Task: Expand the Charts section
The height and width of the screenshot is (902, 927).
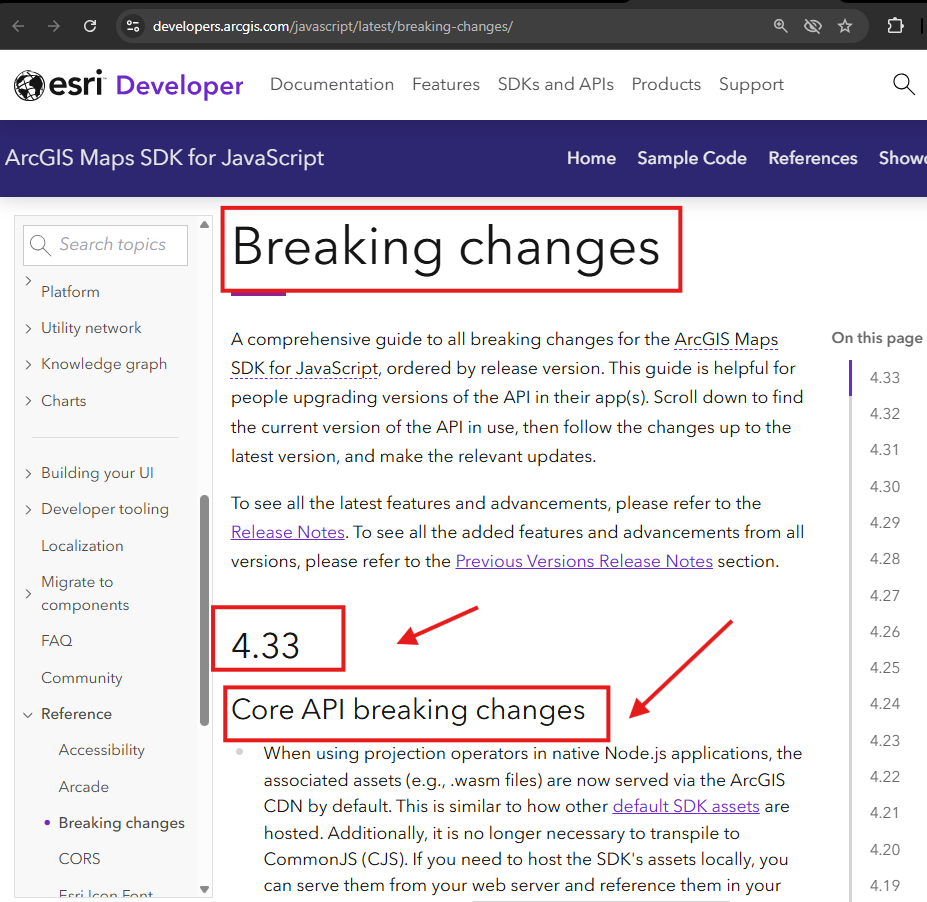Action: [28, 401]
